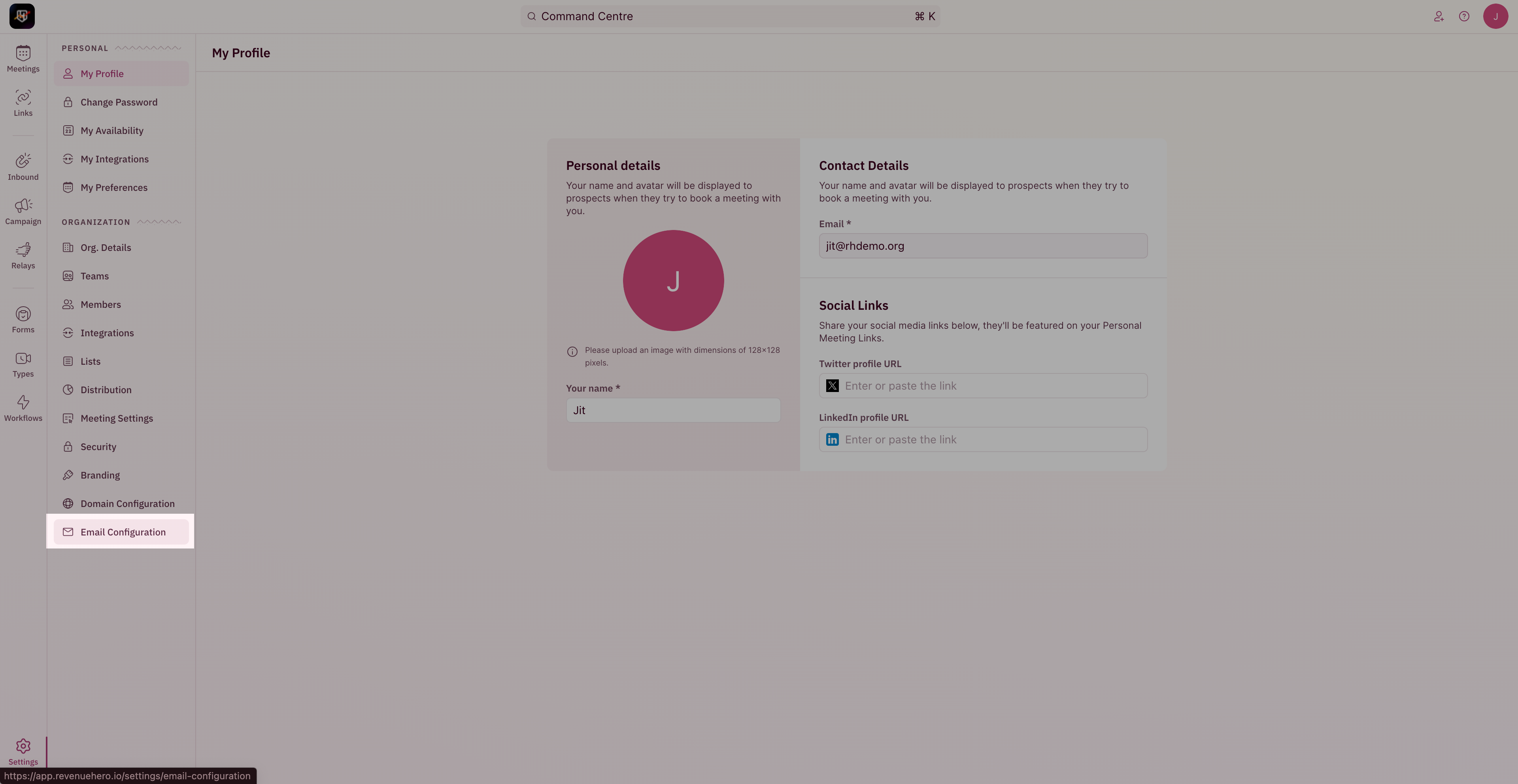Open Teams settings
This screenshot has width=1518, height=784.
pos(121,276)
